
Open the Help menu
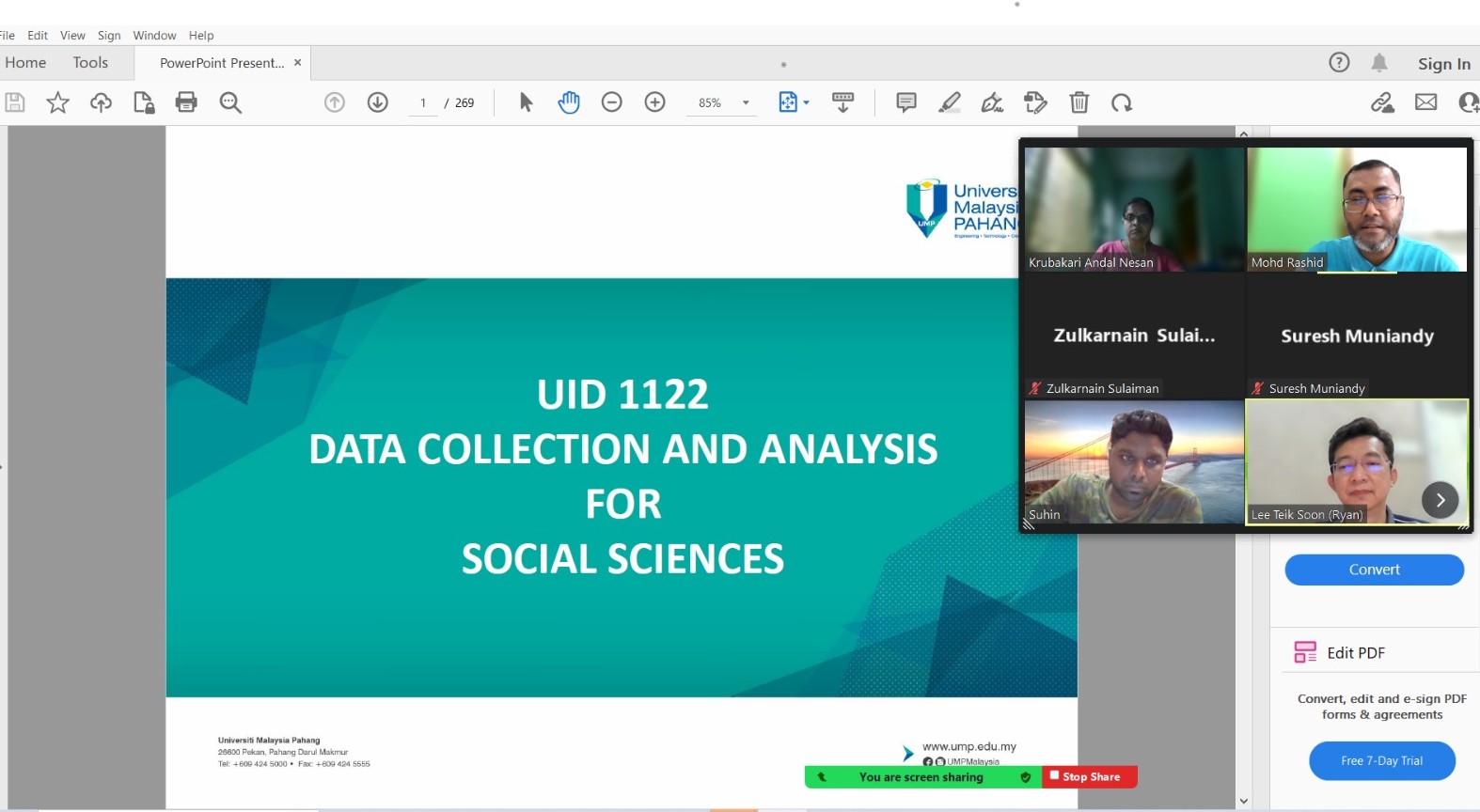coord(201,36)
